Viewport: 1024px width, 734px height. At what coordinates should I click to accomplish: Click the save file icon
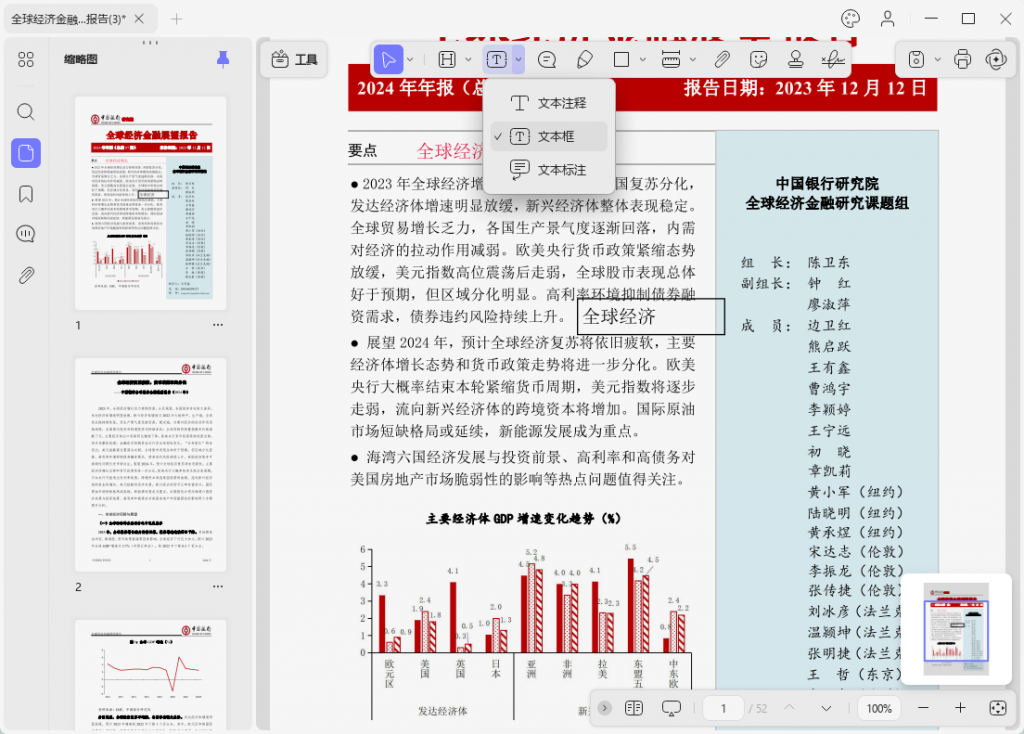pyautogui.click(x=916, y=60)
